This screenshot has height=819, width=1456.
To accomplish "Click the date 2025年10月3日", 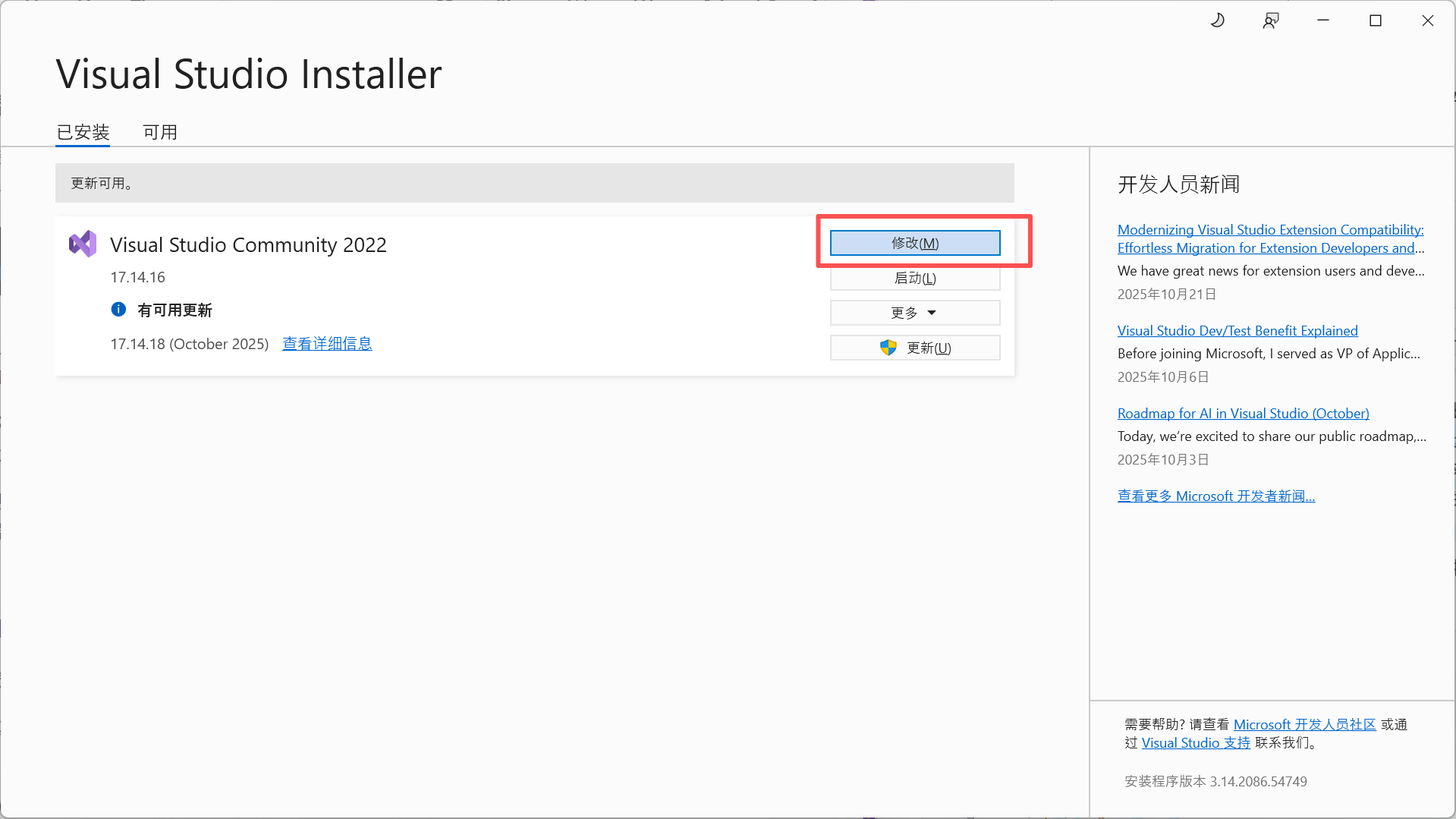I will click(x=1163, y=459).
